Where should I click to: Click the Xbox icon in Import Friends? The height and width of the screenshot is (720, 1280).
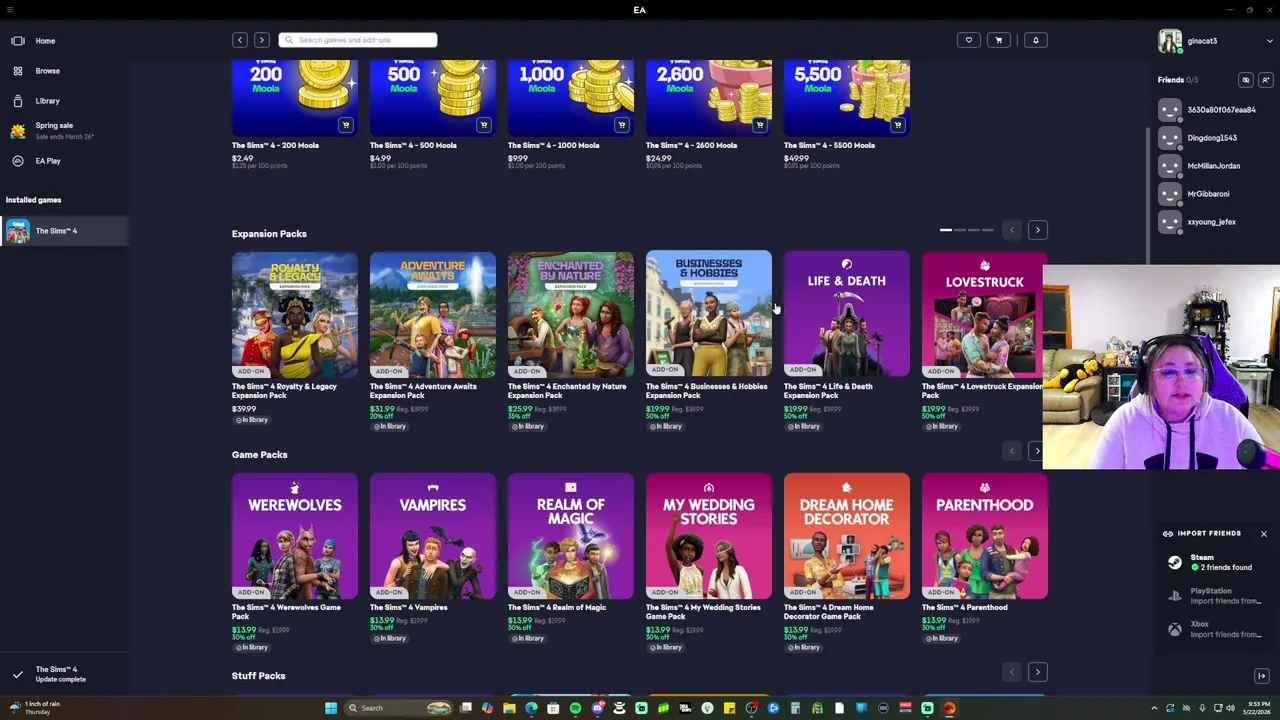pyautogui.click(x=1175, y=629)
